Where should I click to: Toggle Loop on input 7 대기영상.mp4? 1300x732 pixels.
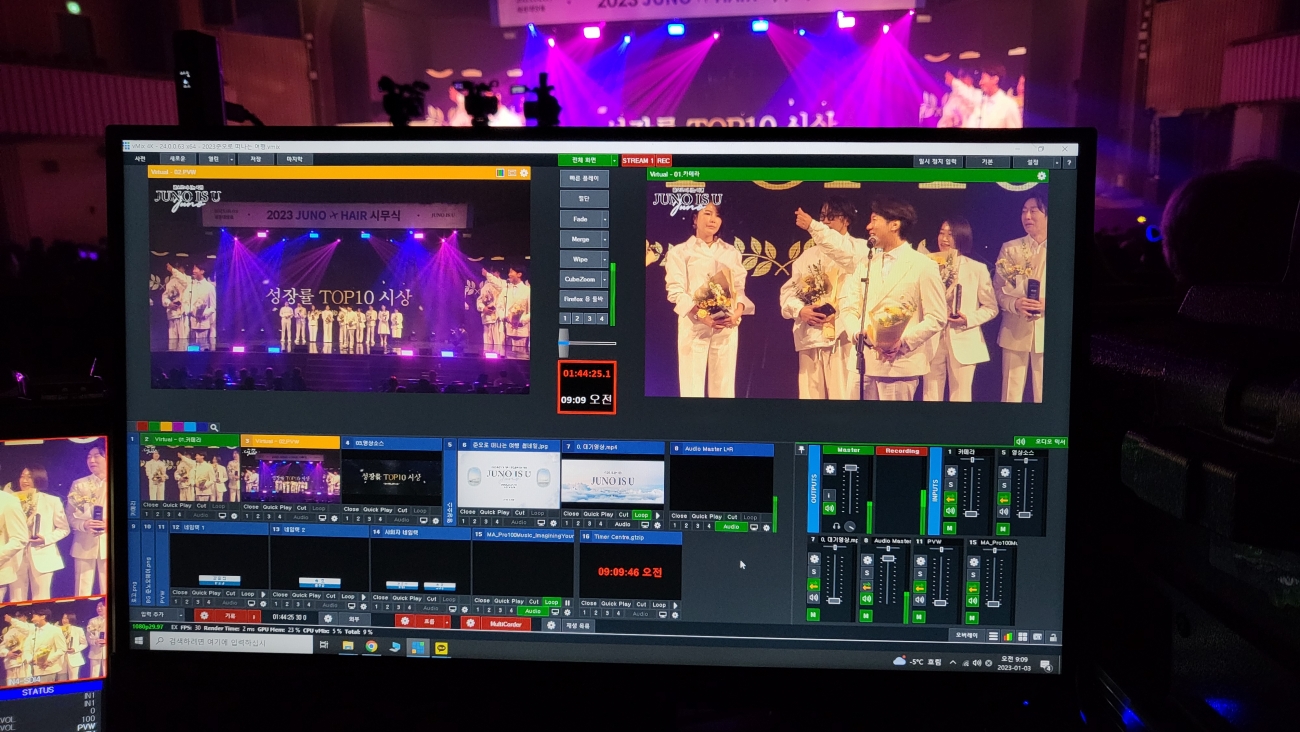[x=641, y=515]
